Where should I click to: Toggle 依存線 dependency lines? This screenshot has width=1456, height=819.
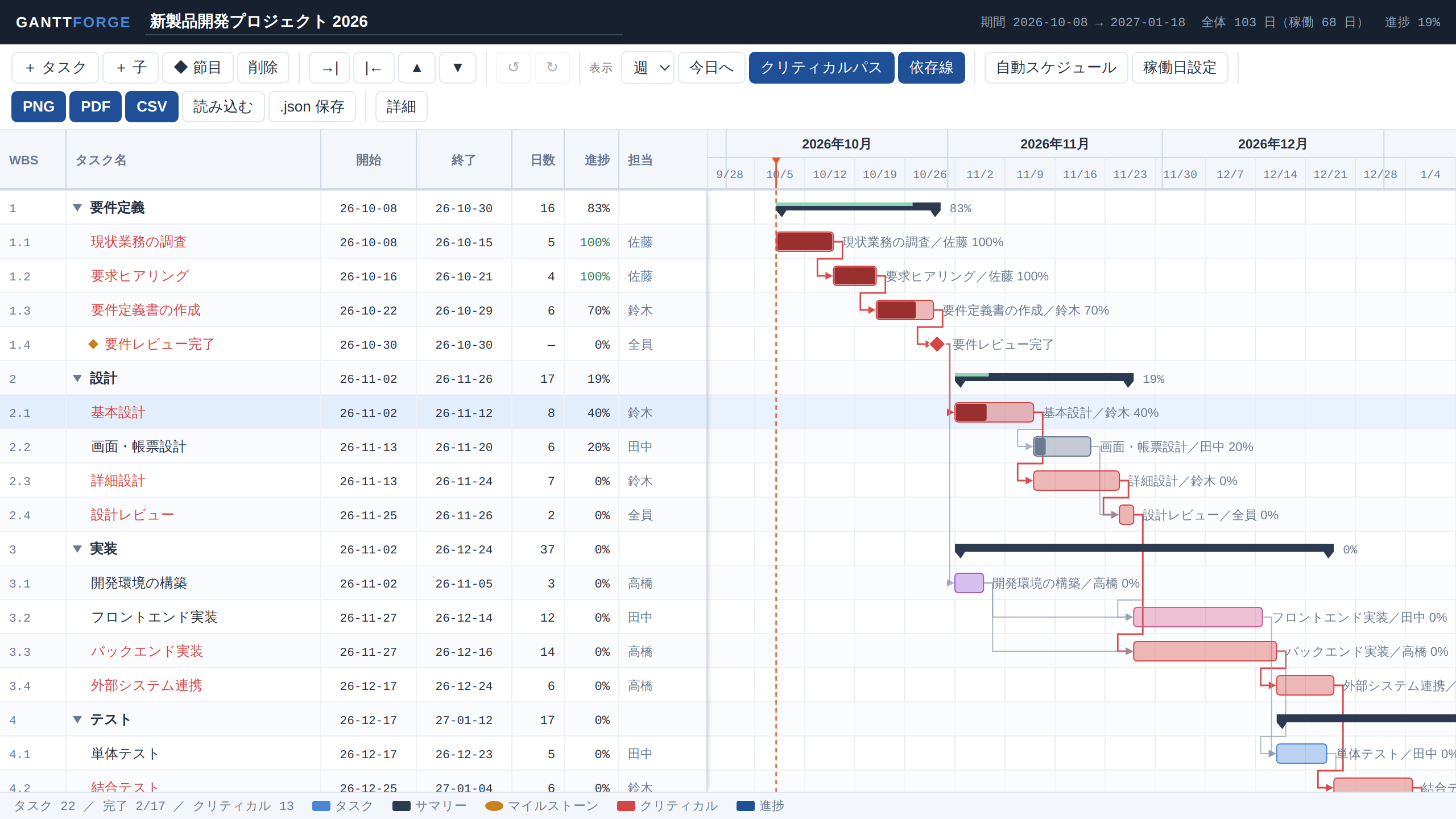[932, 68]
